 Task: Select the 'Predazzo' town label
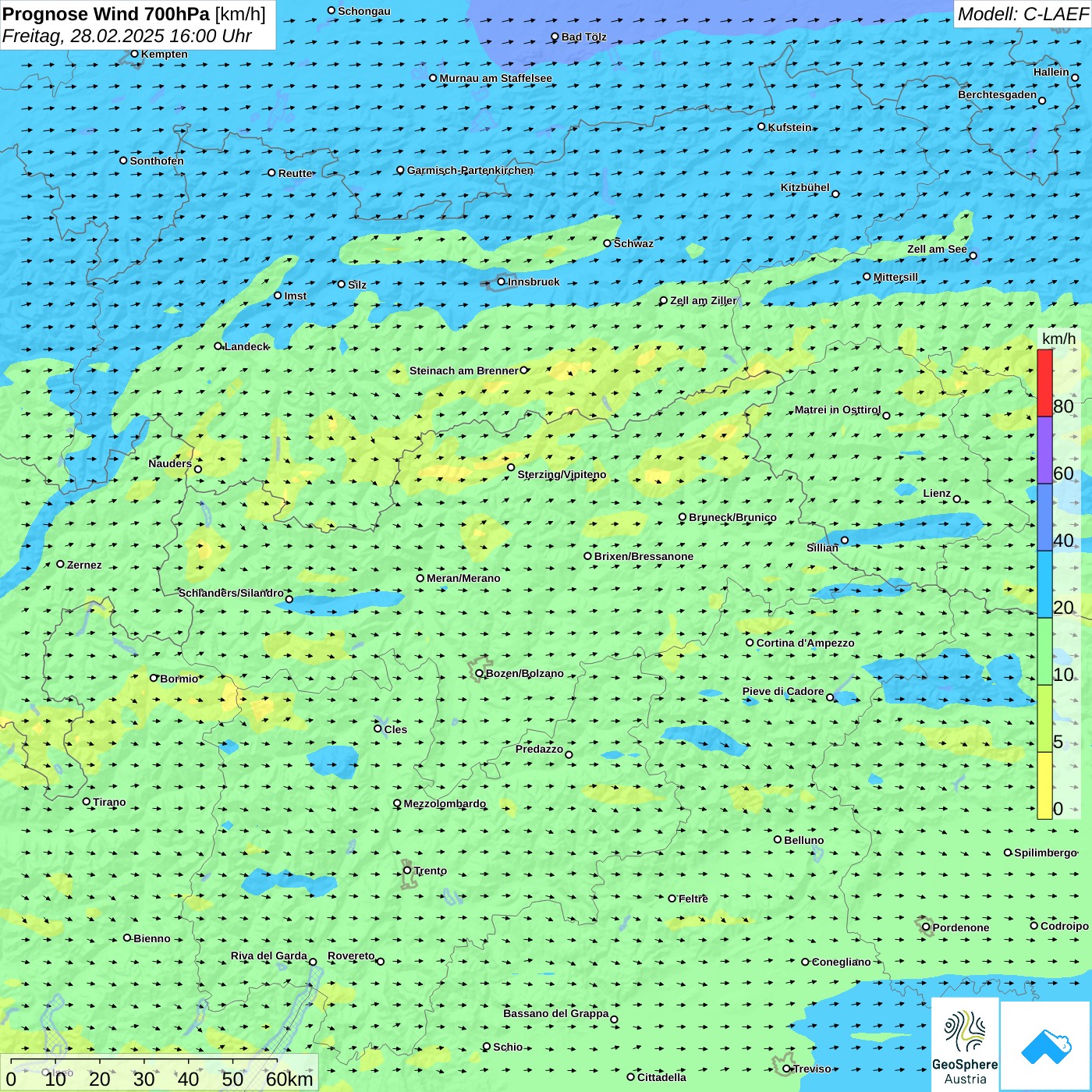(539, 749)
